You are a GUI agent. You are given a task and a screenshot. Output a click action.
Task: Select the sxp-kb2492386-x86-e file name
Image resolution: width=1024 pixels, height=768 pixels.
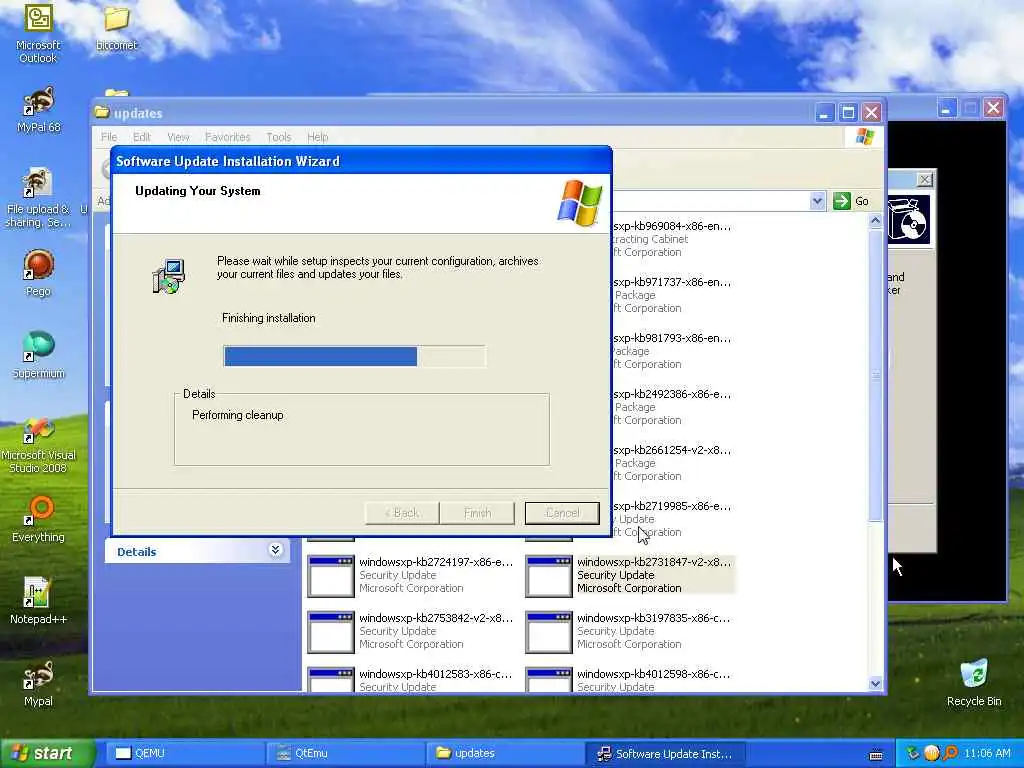672,394
